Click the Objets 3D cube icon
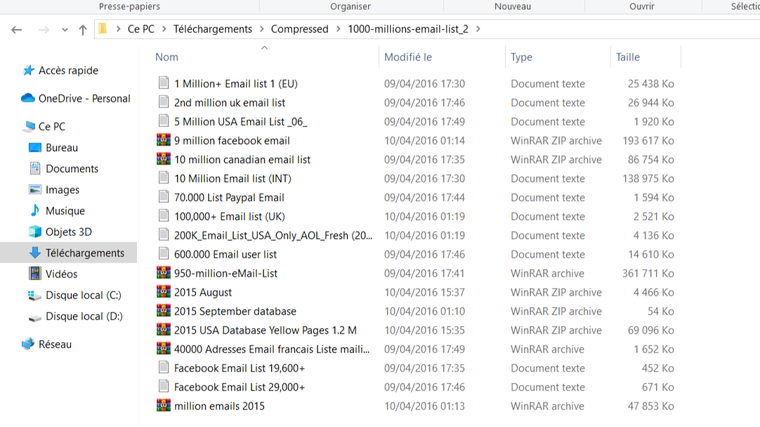This screenshot has height=427, width=760. click(x=35, y=232)
